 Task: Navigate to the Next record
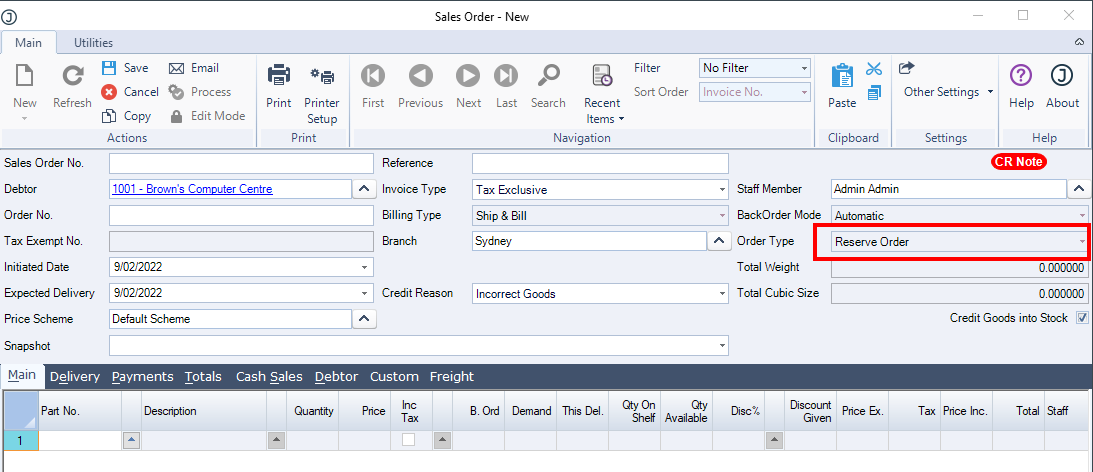[468, 76]
